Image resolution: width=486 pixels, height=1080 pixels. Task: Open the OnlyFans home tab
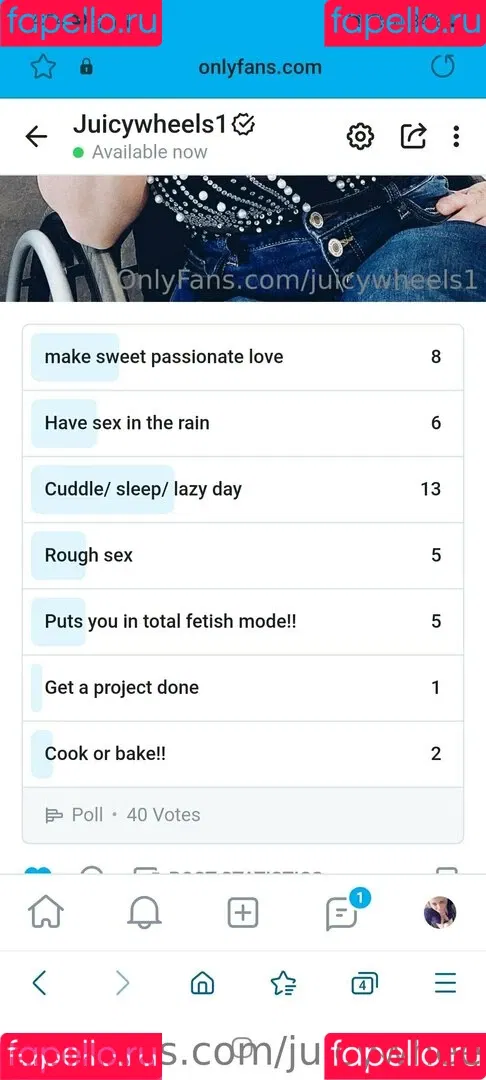tap(46, 913)
